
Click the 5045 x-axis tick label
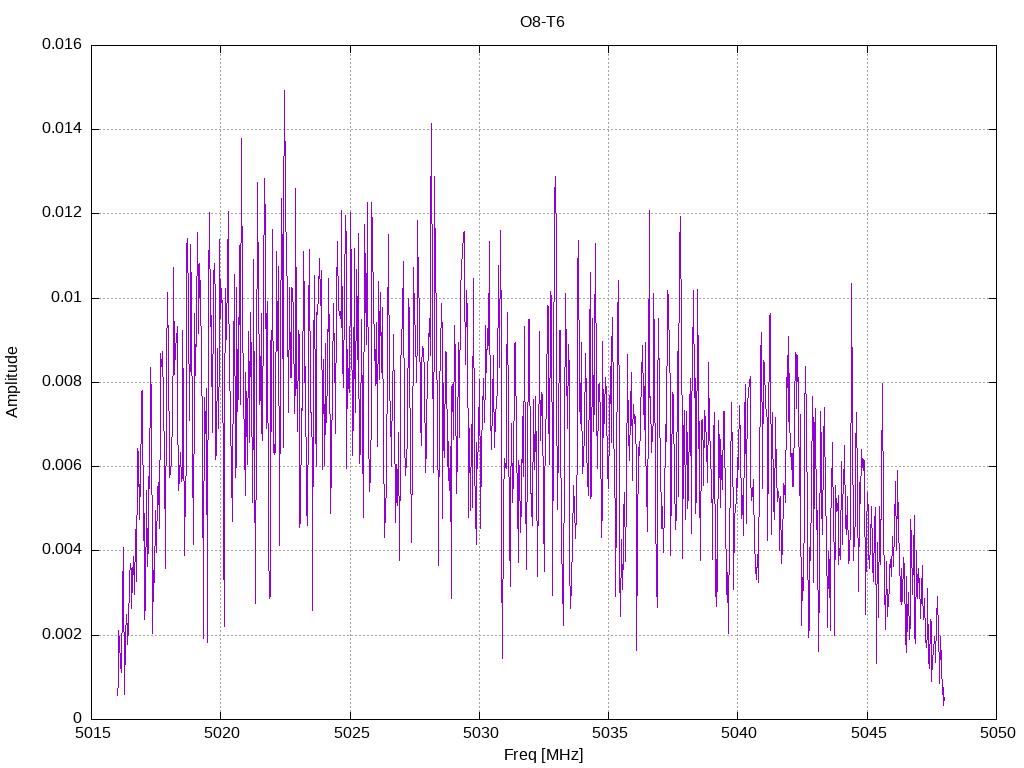(868, 733)
